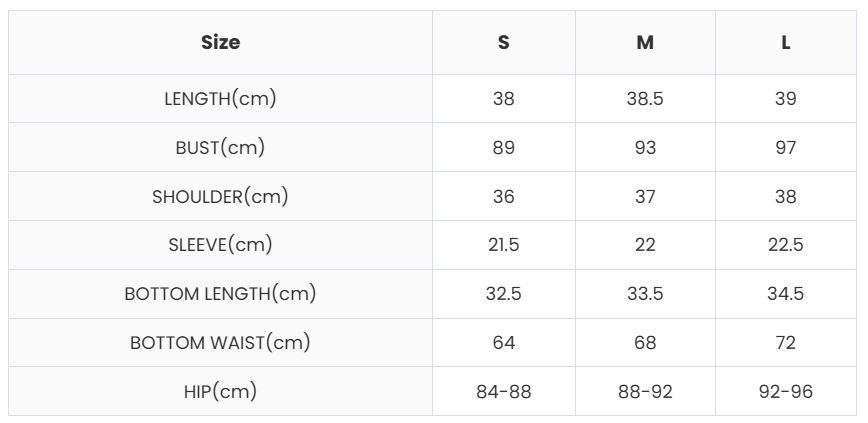Click hip range 88-92 for size M
This screenshot has height=423, width=868.
tap(645, 392)
